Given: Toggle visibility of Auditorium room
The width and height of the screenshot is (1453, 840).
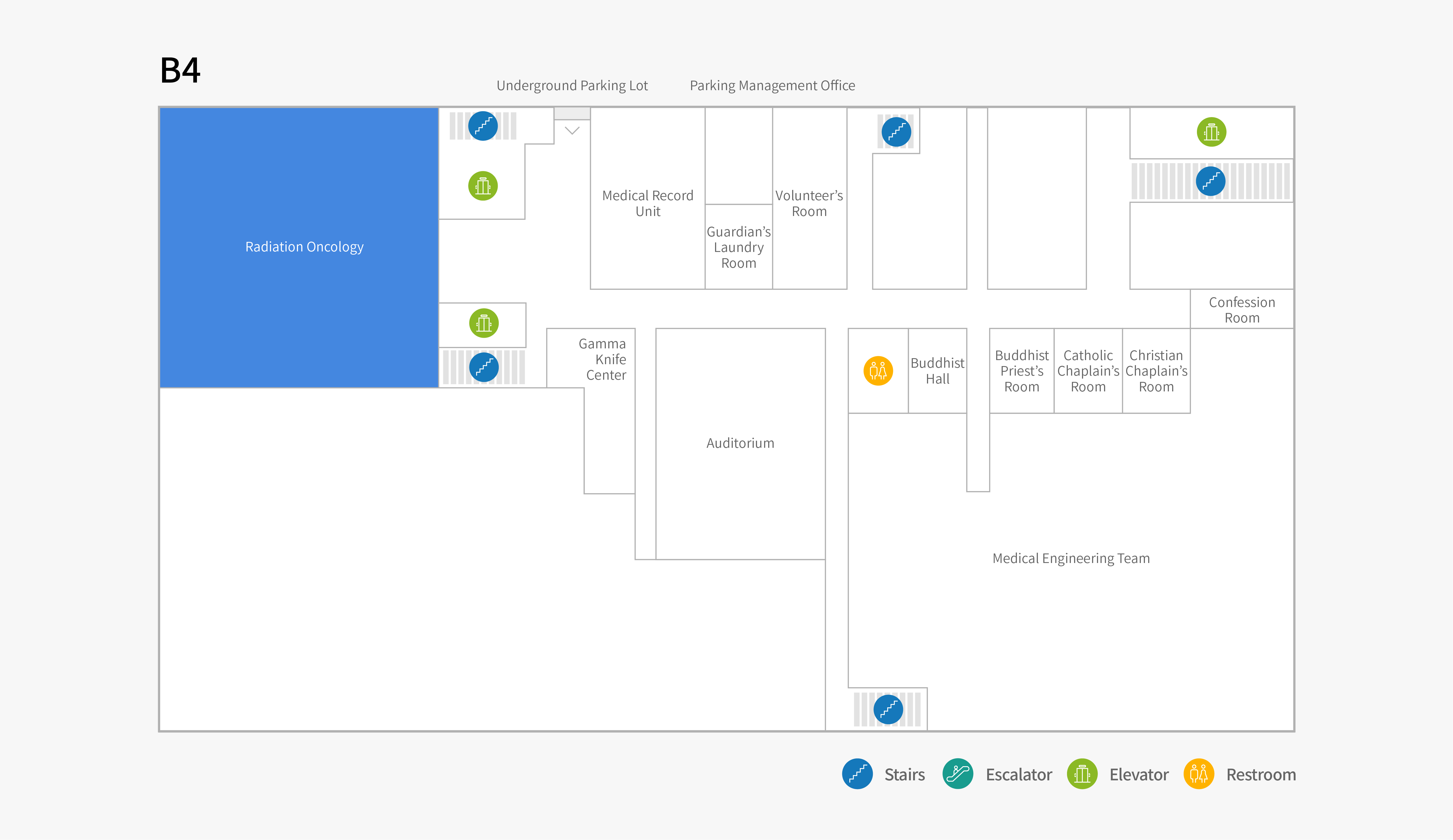Looking at the screenshot, I should pos(740,442).
